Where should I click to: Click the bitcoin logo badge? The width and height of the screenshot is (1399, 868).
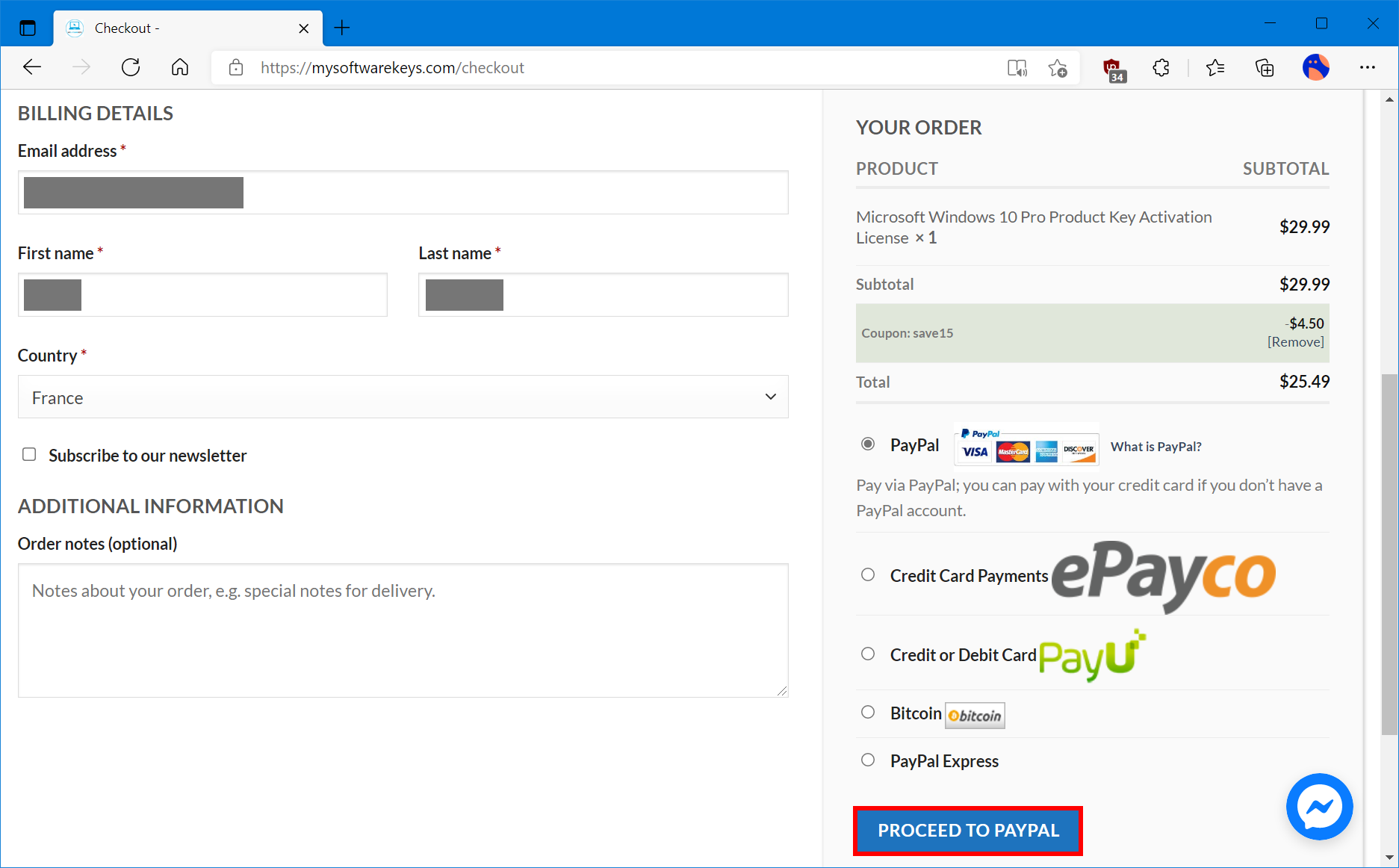coord(975,716)
